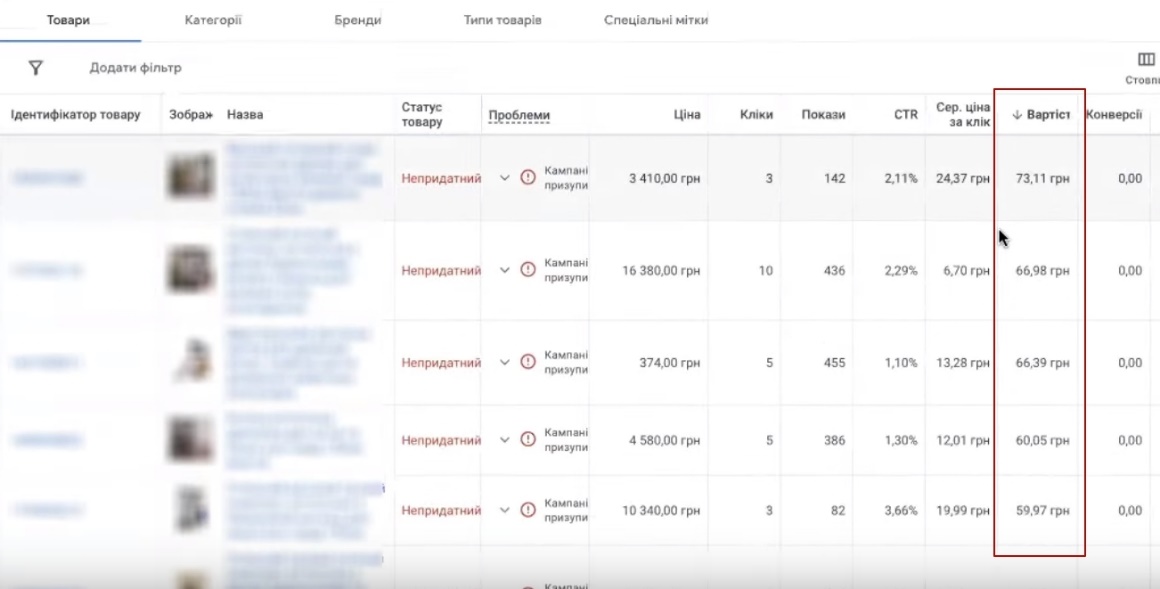Screen dimensions: 1160x589
Task: Expand problems chevron in the 3 410,00 грн row
Action: 504,178
